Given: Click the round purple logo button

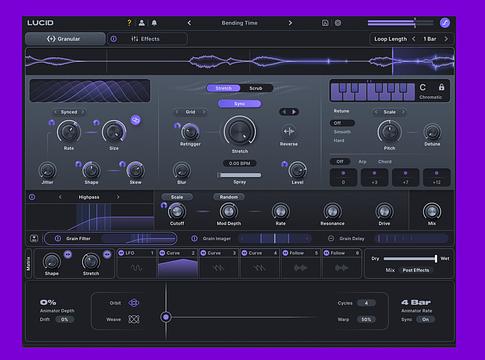Looking at the screenshot, I should (445, 23).
